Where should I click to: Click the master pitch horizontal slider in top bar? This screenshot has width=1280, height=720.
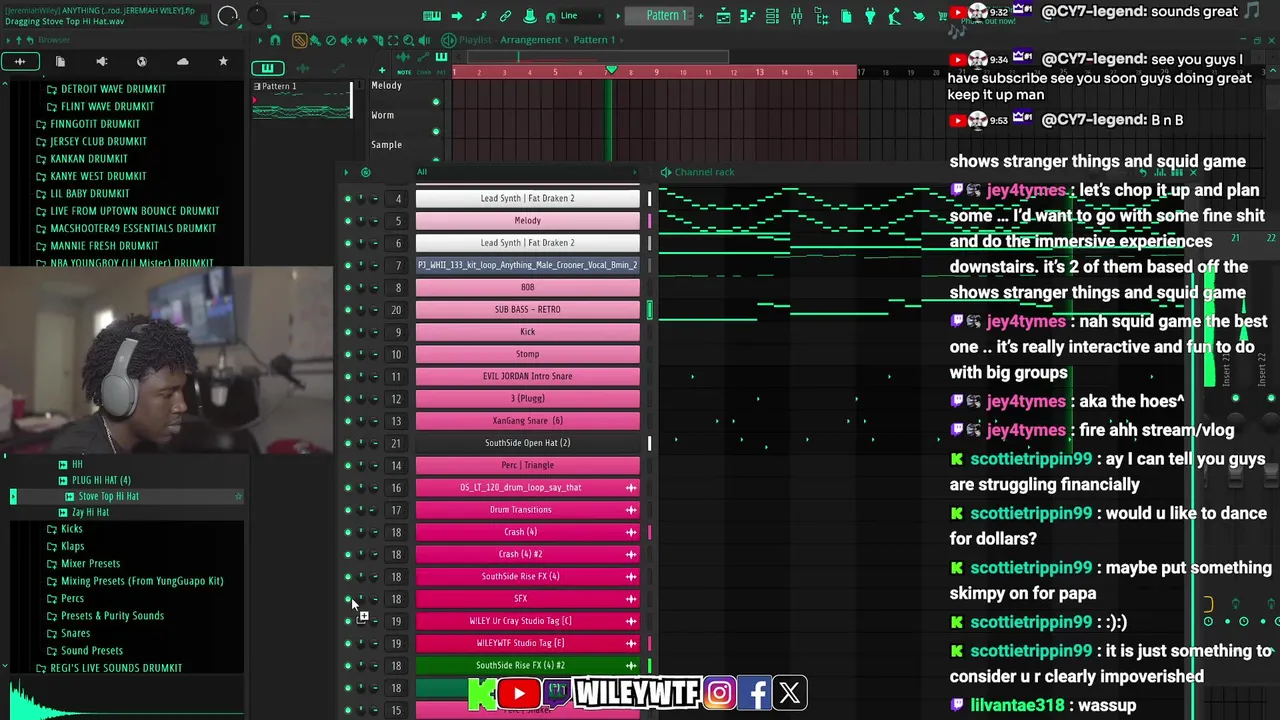click(297, 16)
